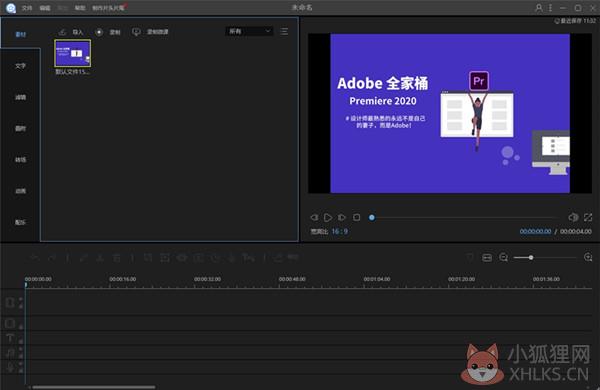Screen dimensions: 600x390
Task: Click the total duration 00:00:04.00
Action: (576, 232)
